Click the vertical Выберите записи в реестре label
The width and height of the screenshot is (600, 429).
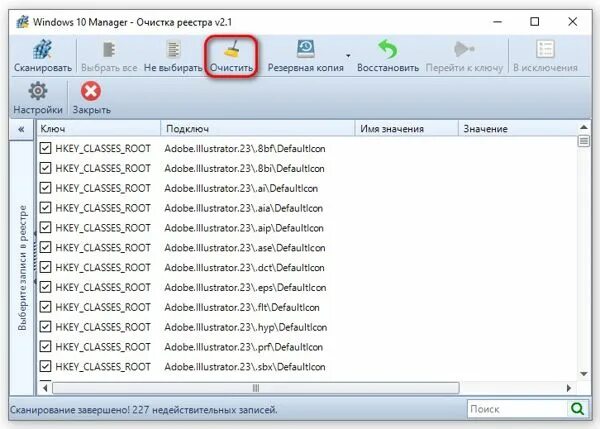[x=23, y=268]
